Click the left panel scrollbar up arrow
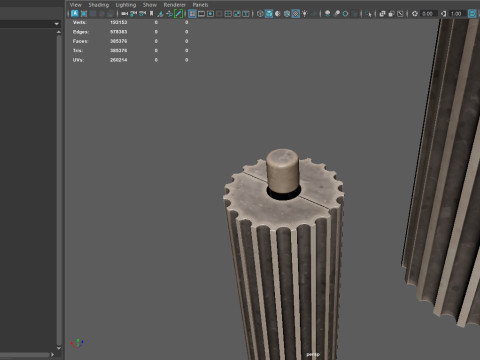The image size is (480, 360). click(x=59, y=32)
